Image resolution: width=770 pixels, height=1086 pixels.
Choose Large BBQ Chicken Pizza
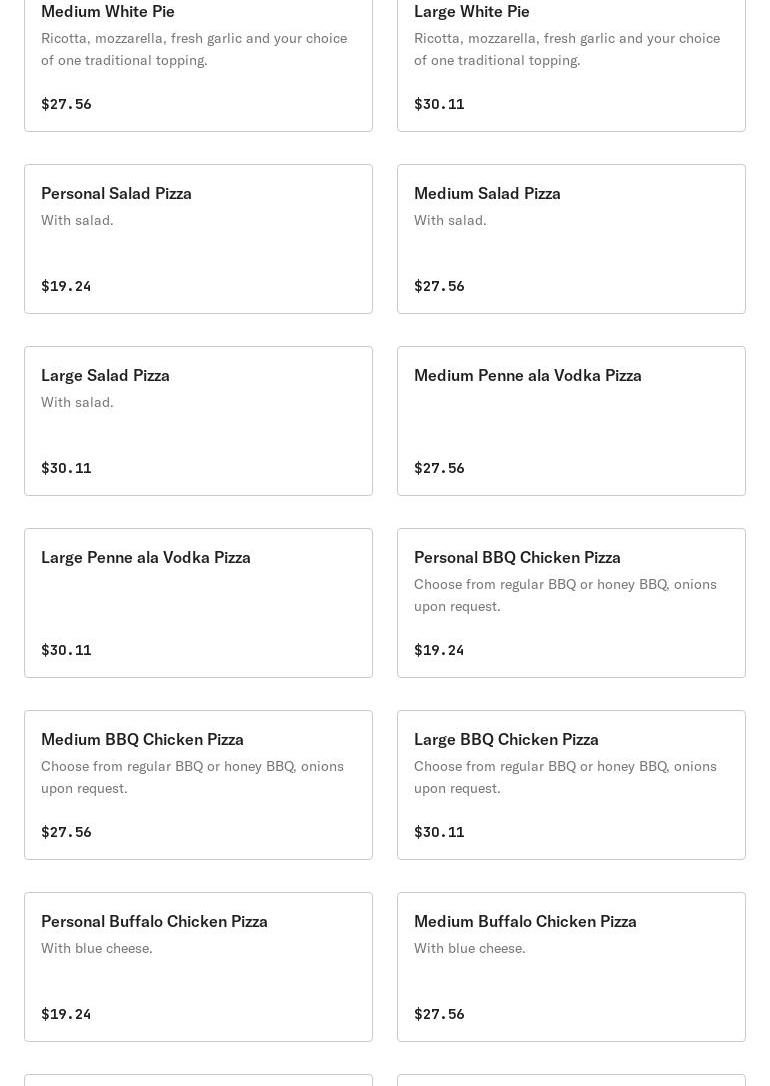click(571, 785)
